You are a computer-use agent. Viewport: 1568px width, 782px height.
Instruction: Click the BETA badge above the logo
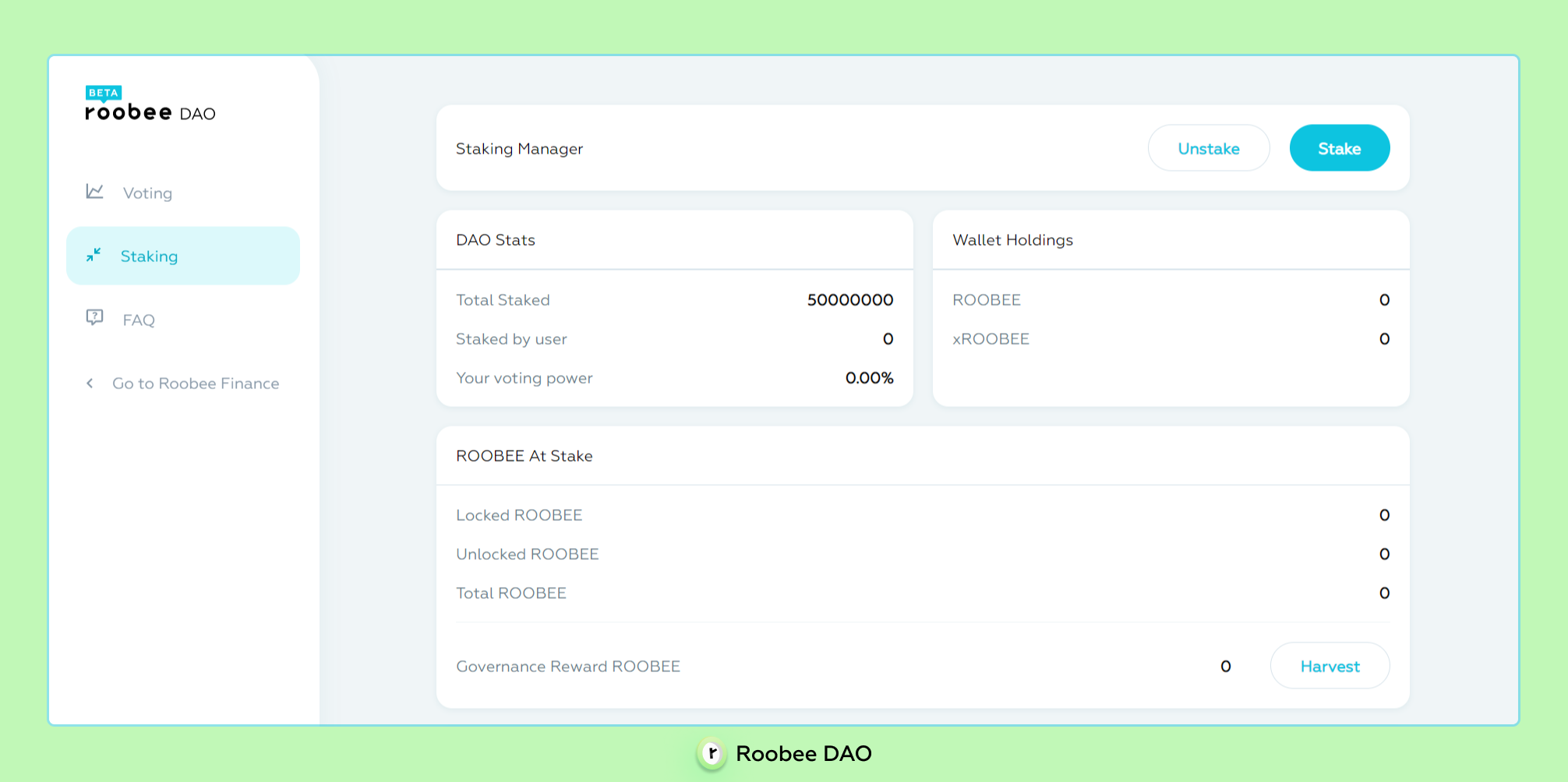[104, 93]
